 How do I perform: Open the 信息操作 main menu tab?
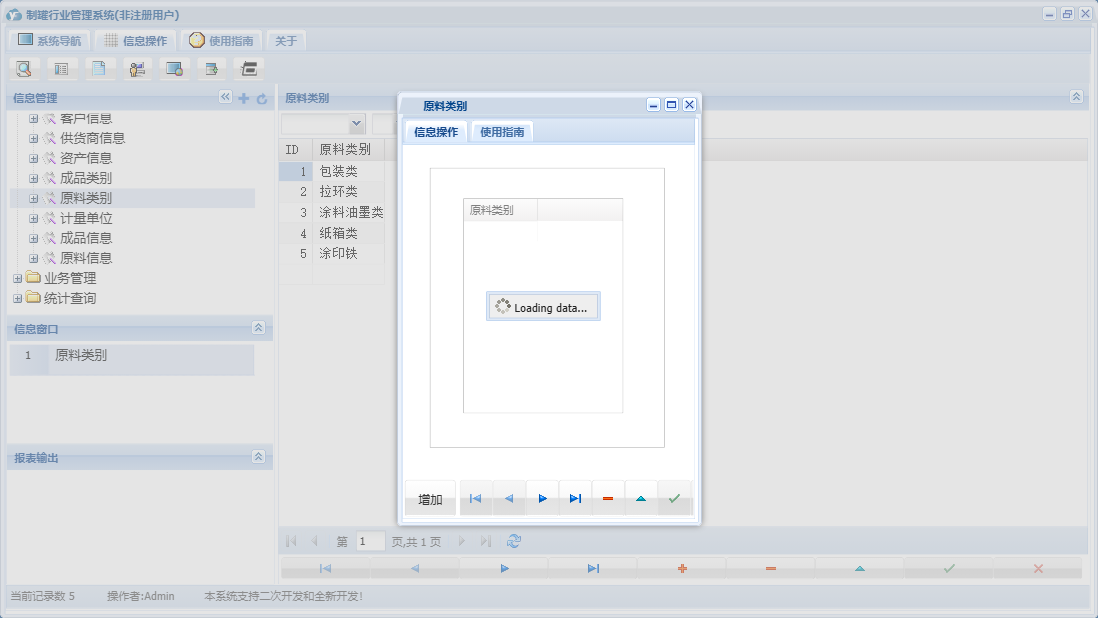[136, 41]
